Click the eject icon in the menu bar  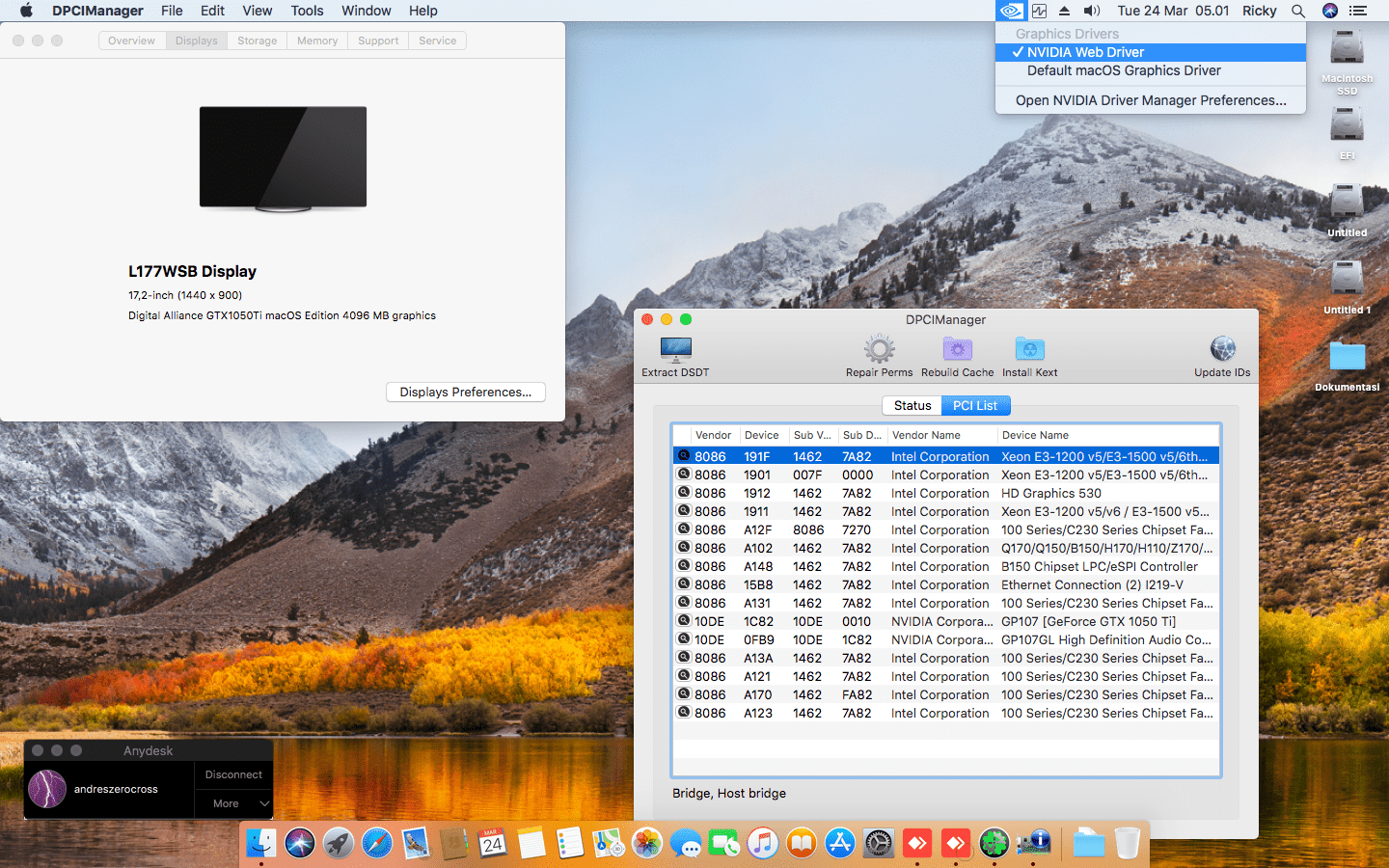click(1065, 11)
